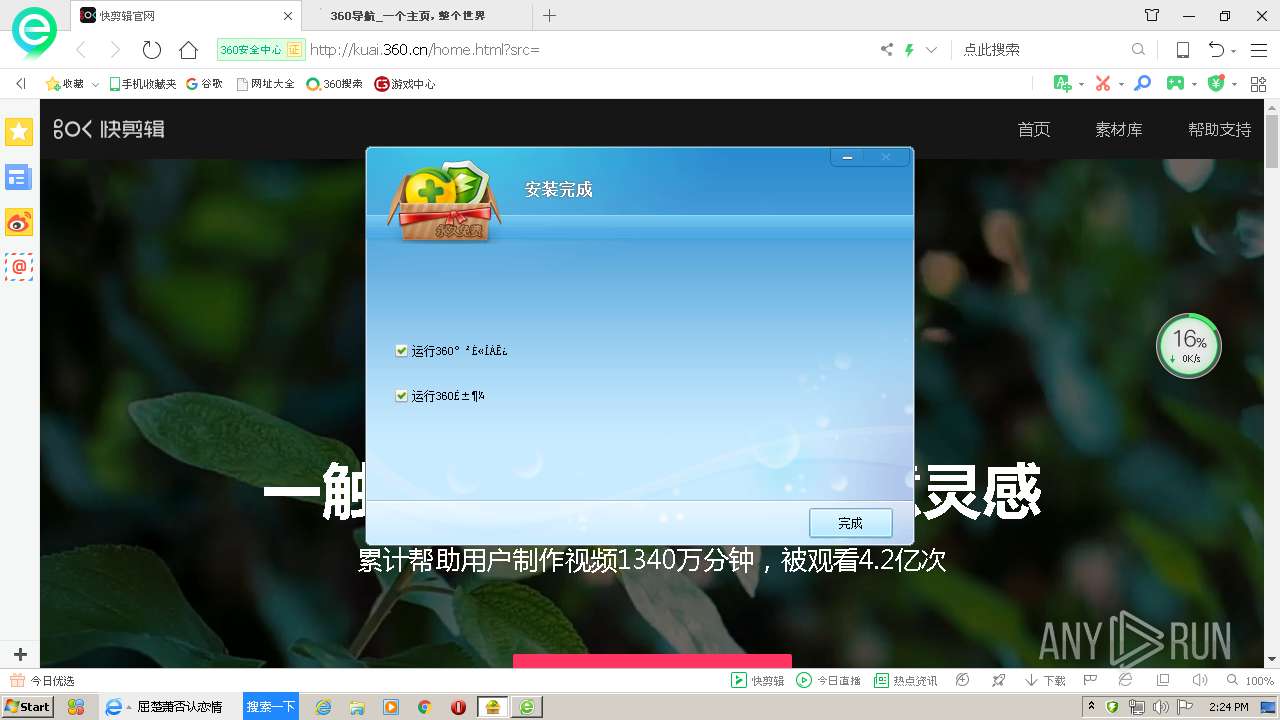Expand dropdown next to 收藏
Image resolution: width=1280 pixels, height=720 pixels.
coord(95,85)
